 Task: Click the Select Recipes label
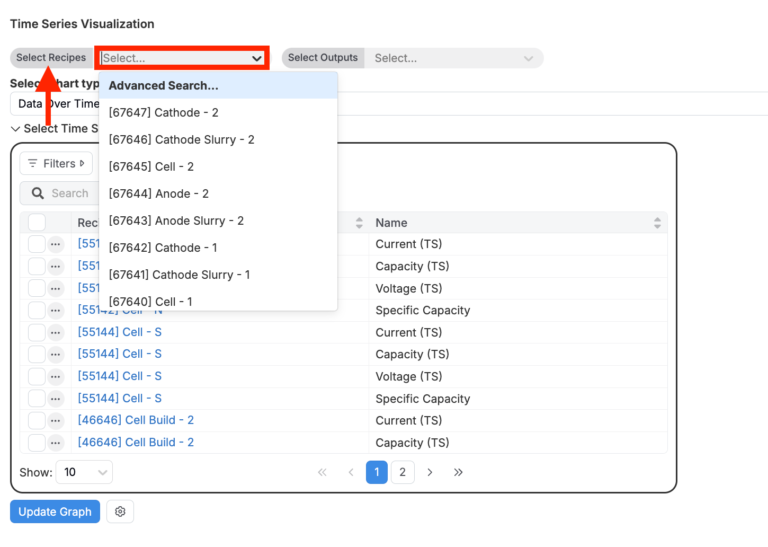point(51,58)
